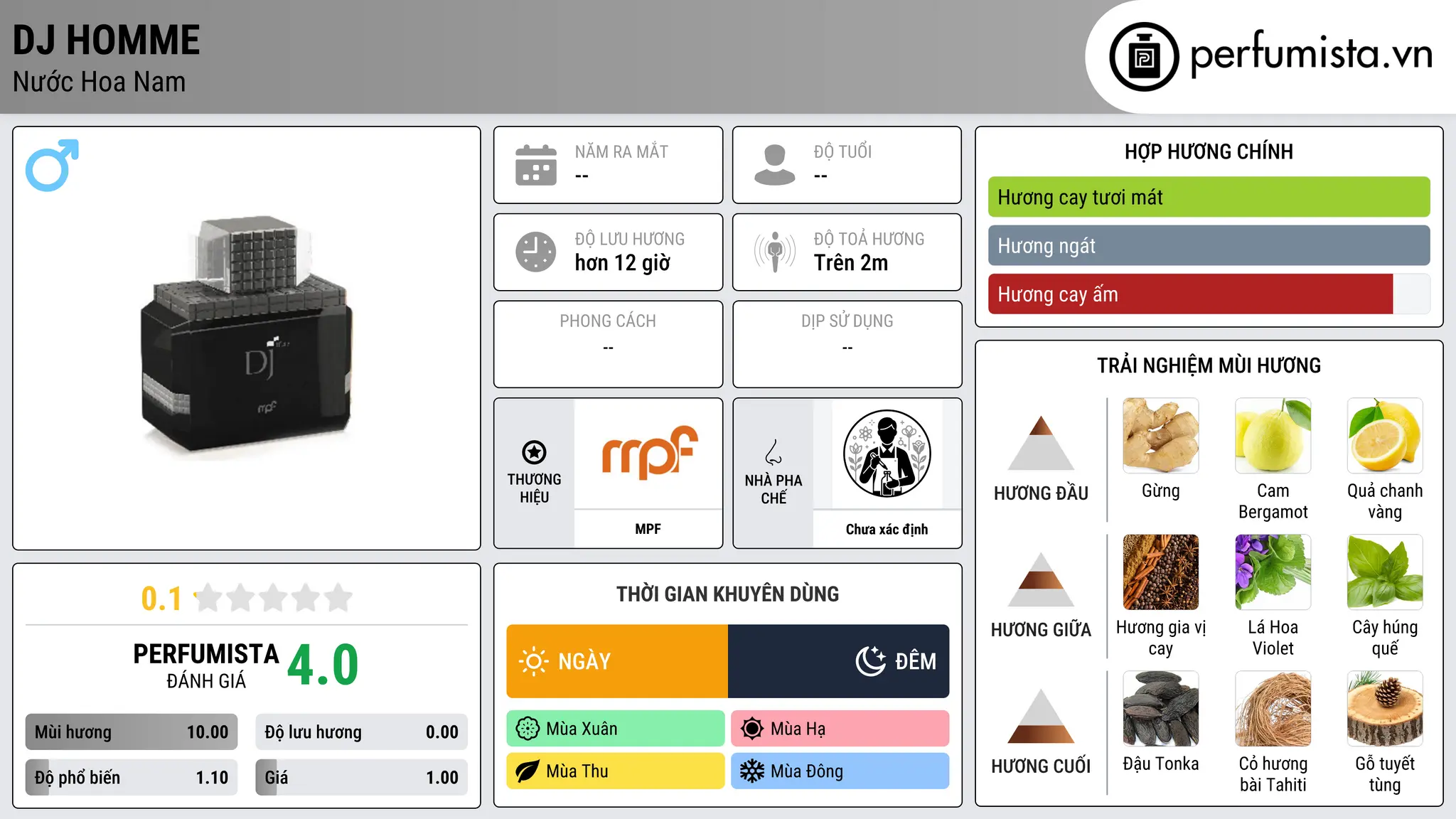Image resolution: width=1456 pixels, height=819 pixels.
Task: Click the person icon beside Độ tuổi
Action: (x=775, y=165)
